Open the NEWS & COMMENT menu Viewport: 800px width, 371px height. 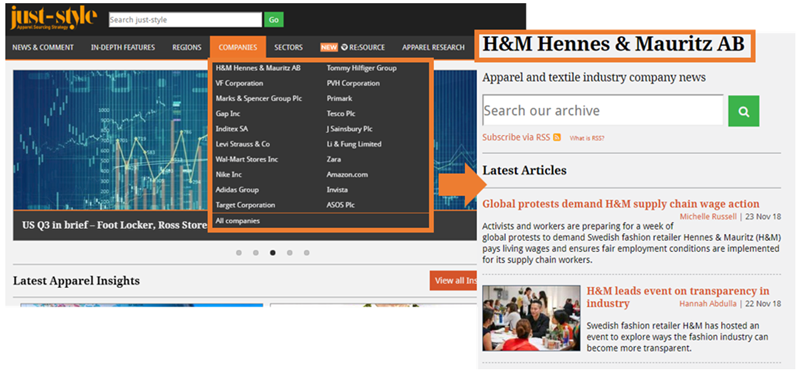[43, 47]
